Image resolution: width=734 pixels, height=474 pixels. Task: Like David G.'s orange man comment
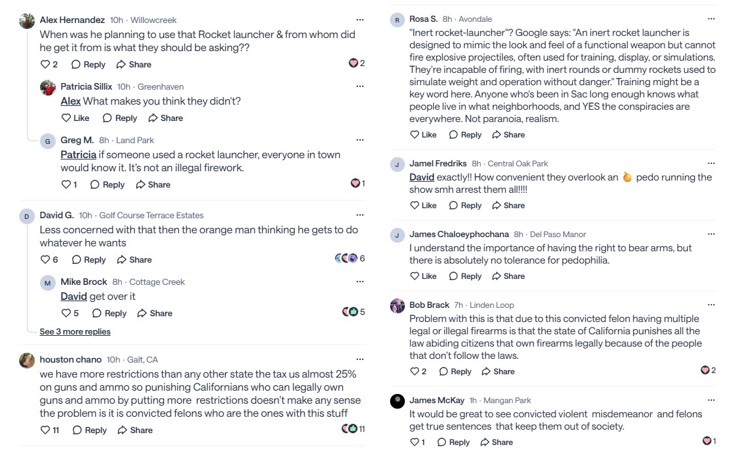[x=48, y=259]
